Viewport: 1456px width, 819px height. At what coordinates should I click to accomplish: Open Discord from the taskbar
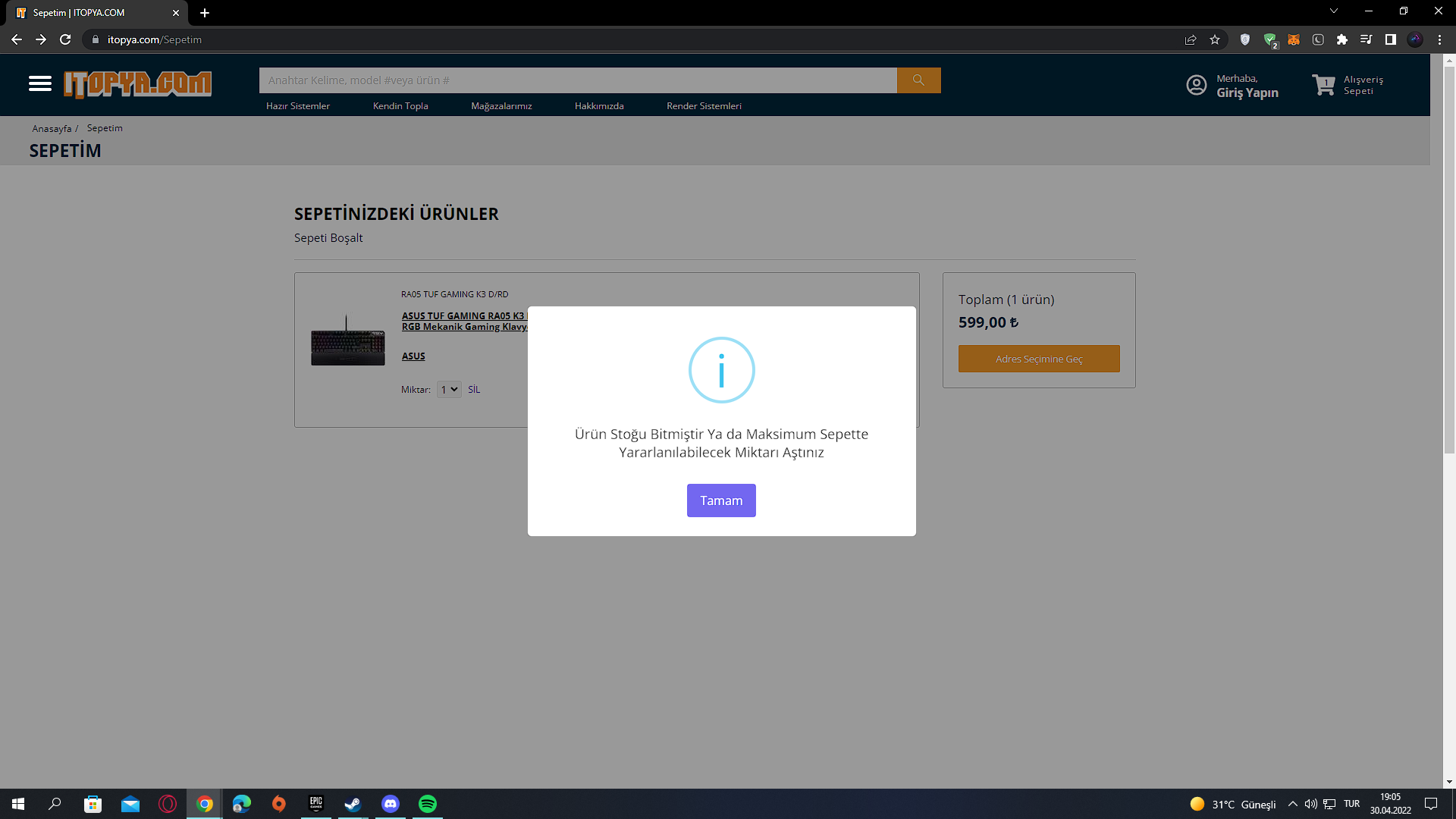click(x=391, y=804)
